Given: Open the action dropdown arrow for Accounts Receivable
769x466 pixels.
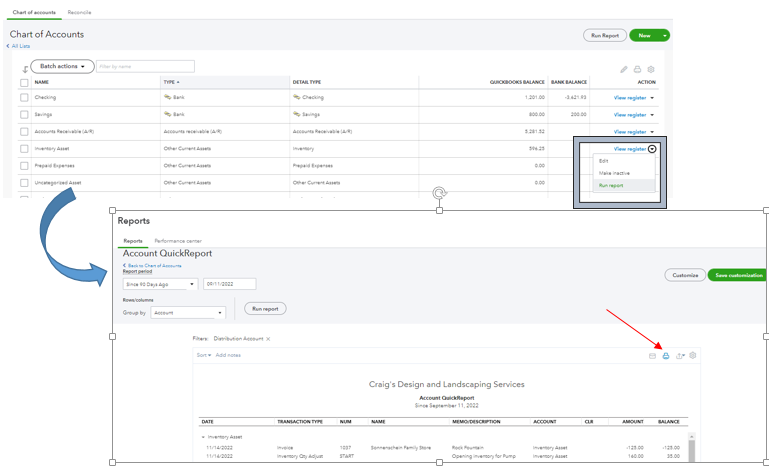Looking at the screenshot, I should pos(652,132).
